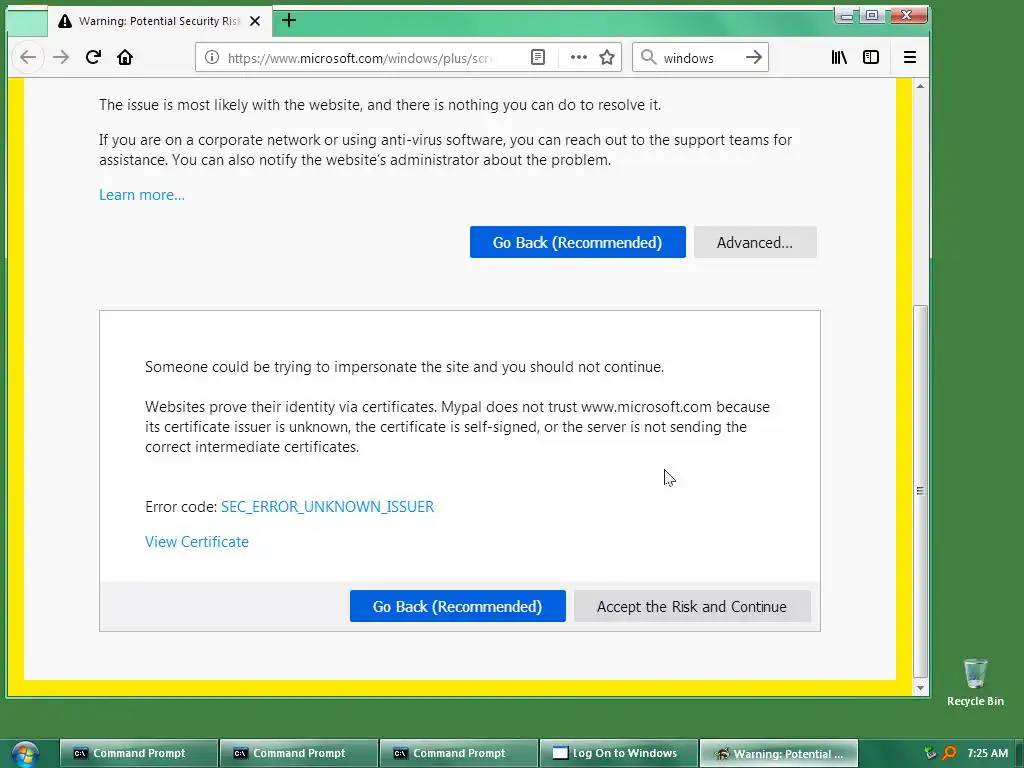
Task: Go back using the browser back arrow
Action: [27, 57]
